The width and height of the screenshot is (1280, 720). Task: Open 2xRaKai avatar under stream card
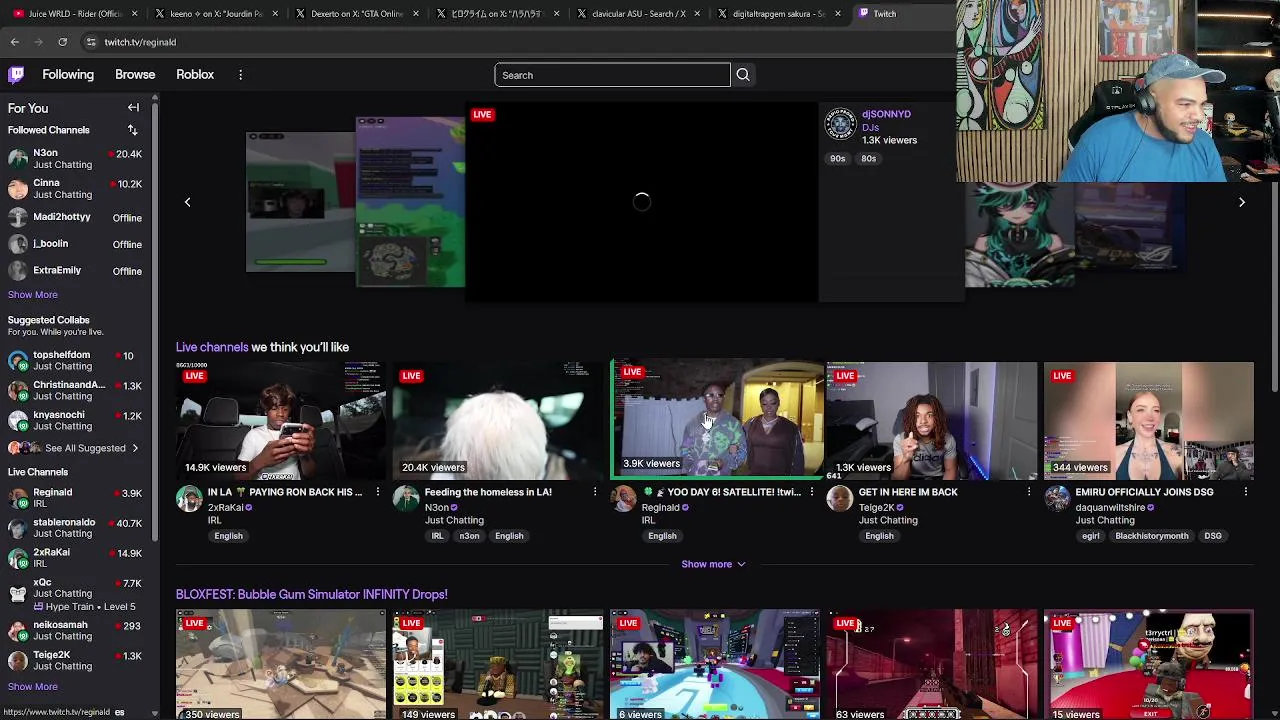coord(189,498)
